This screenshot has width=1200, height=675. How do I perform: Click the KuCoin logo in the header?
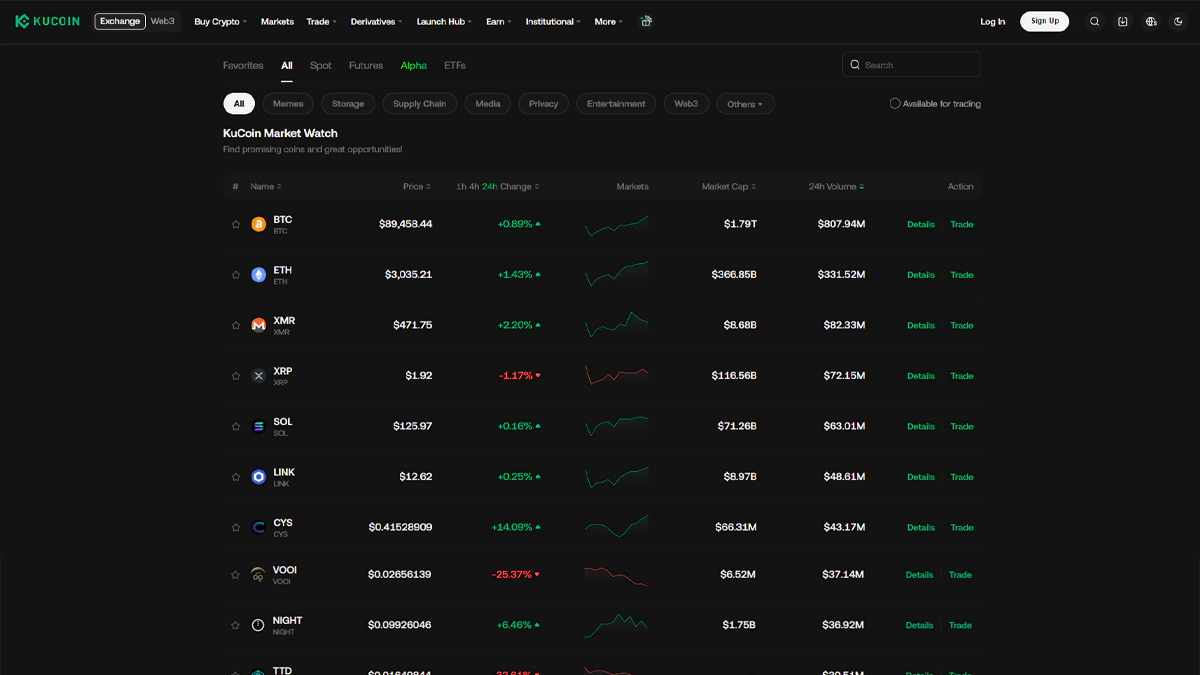pyautogui.click(x=50, y=21)
